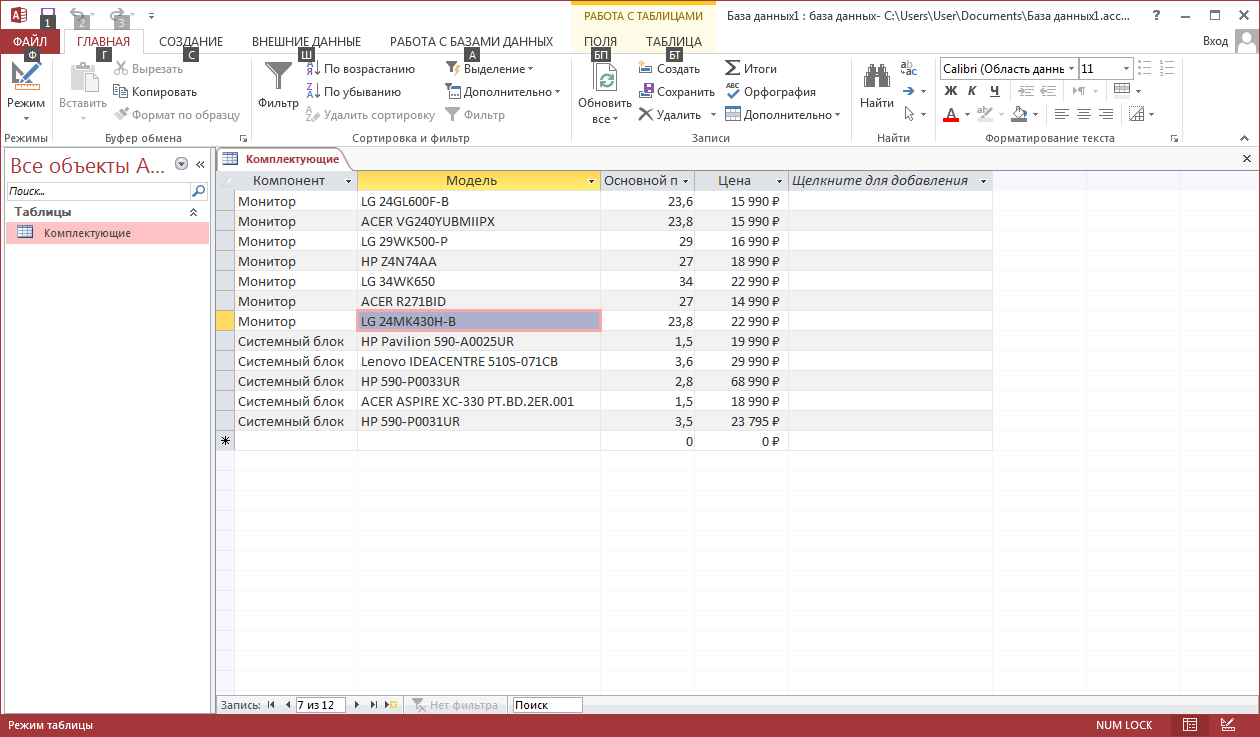Sort records По убыванию
Image resolution: width=1260 pixels, height=737 pixels.
354,91
